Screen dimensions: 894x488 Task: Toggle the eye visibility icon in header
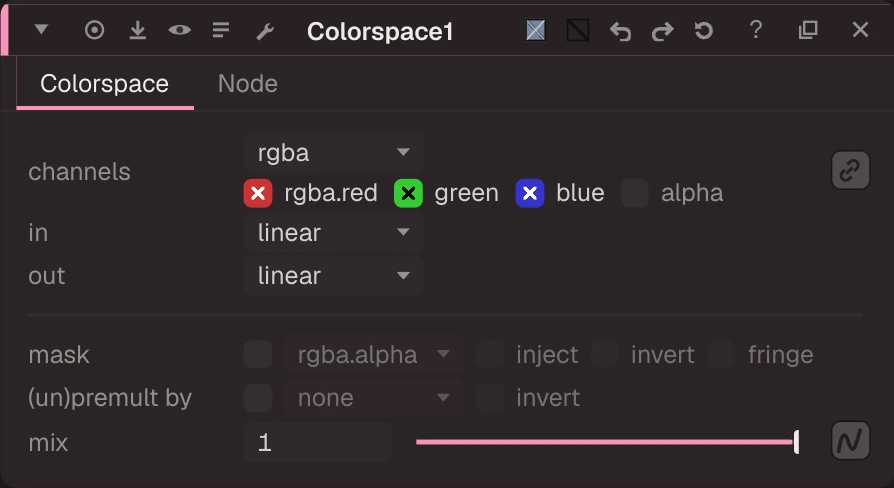[x=180, y=30]
